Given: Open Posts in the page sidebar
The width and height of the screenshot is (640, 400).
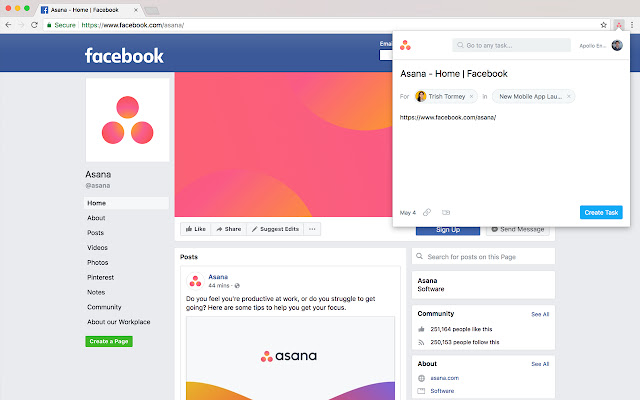Looking at the screenshot, I should tap(96, 233).
